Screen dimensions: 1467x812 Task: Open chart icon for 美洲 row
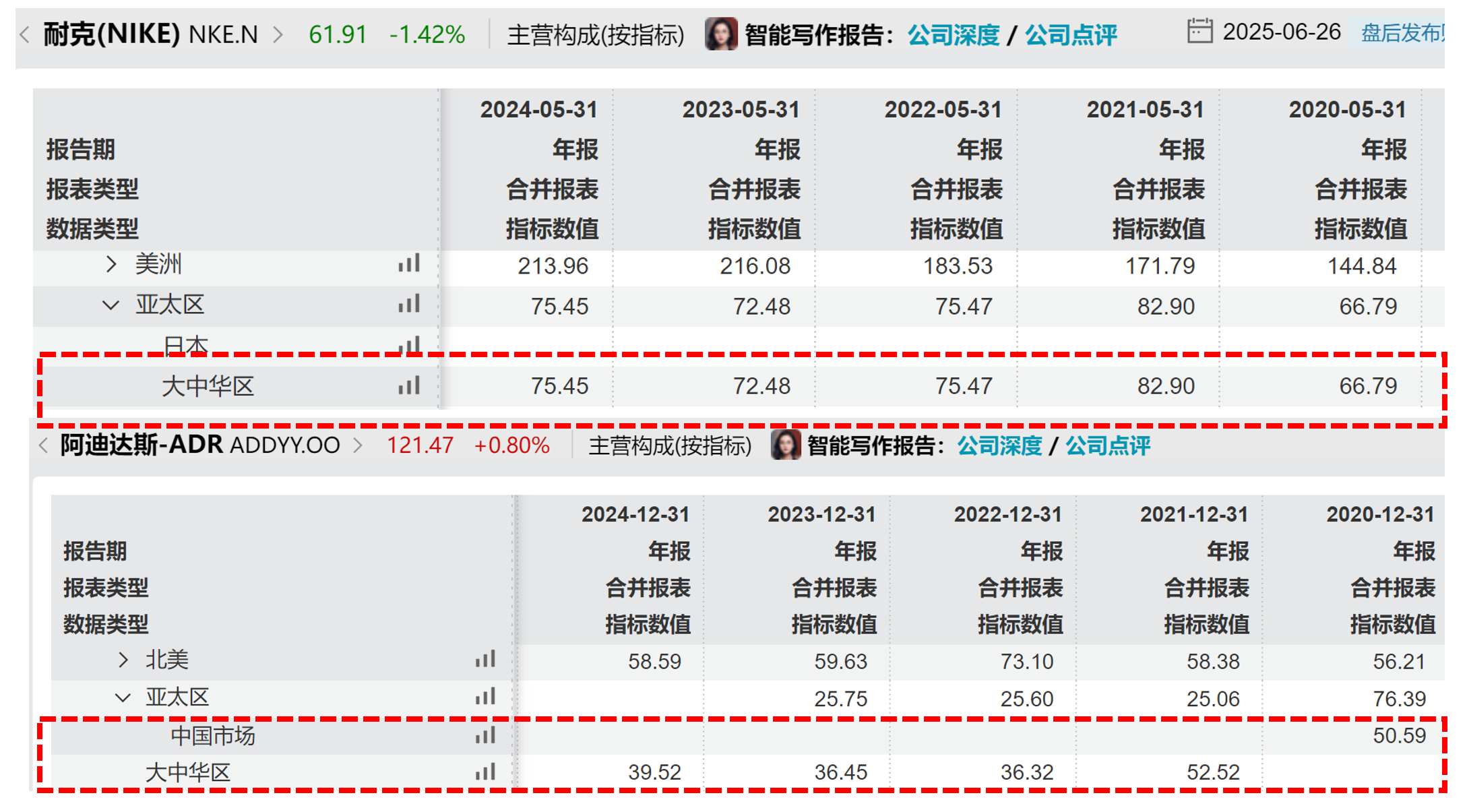point(408,263)
